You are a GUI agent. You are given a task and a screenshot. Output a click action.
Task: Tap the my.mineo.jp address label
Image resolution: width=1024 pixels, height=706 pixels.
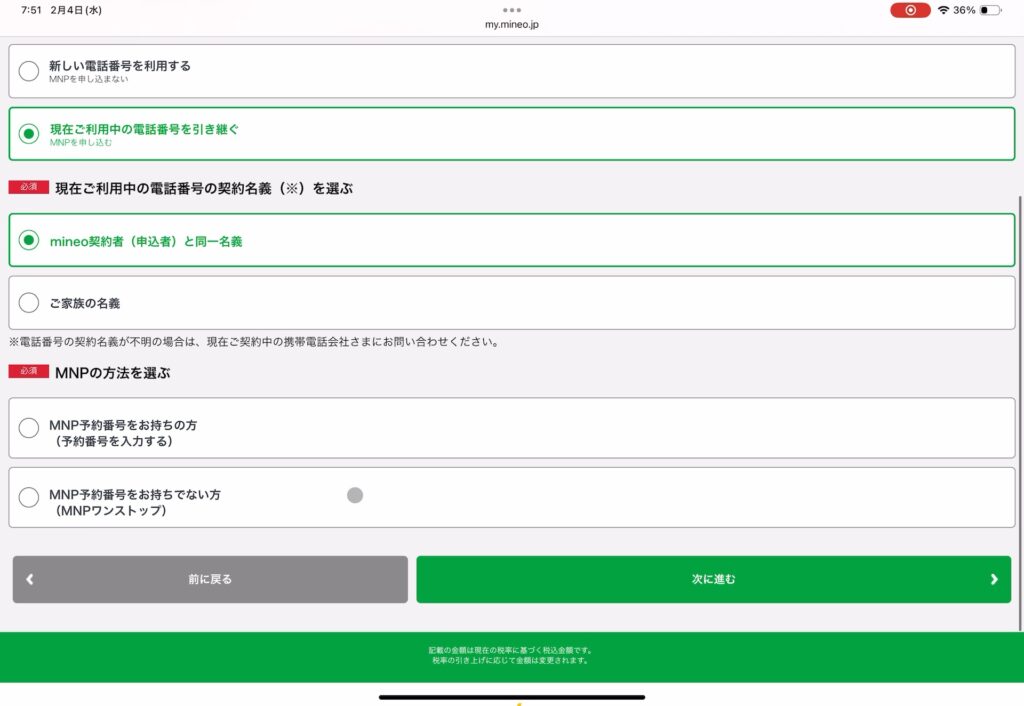pyautogui.click(x=512, y=24)
